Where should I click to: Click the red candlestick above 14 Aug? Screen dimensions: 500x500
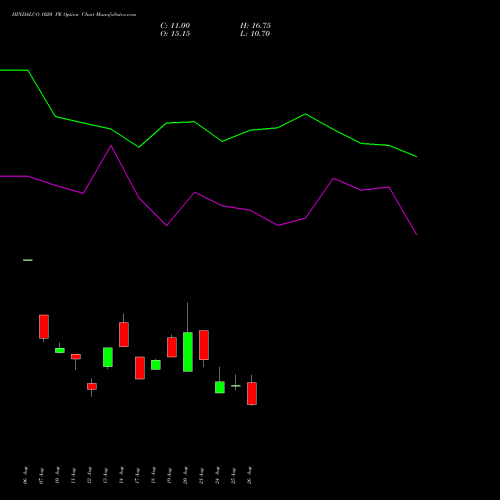124,334
